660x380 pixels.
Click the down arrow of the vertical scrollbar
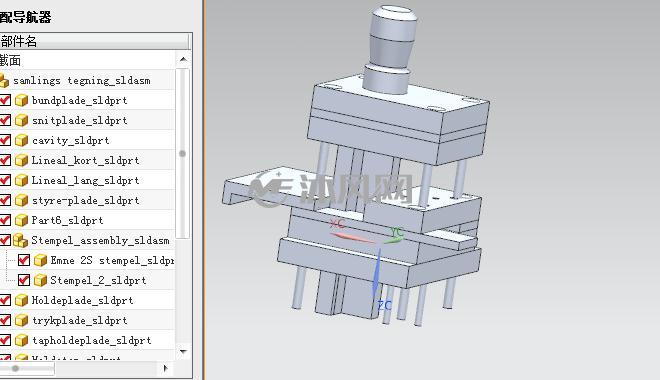click(183, 351)
